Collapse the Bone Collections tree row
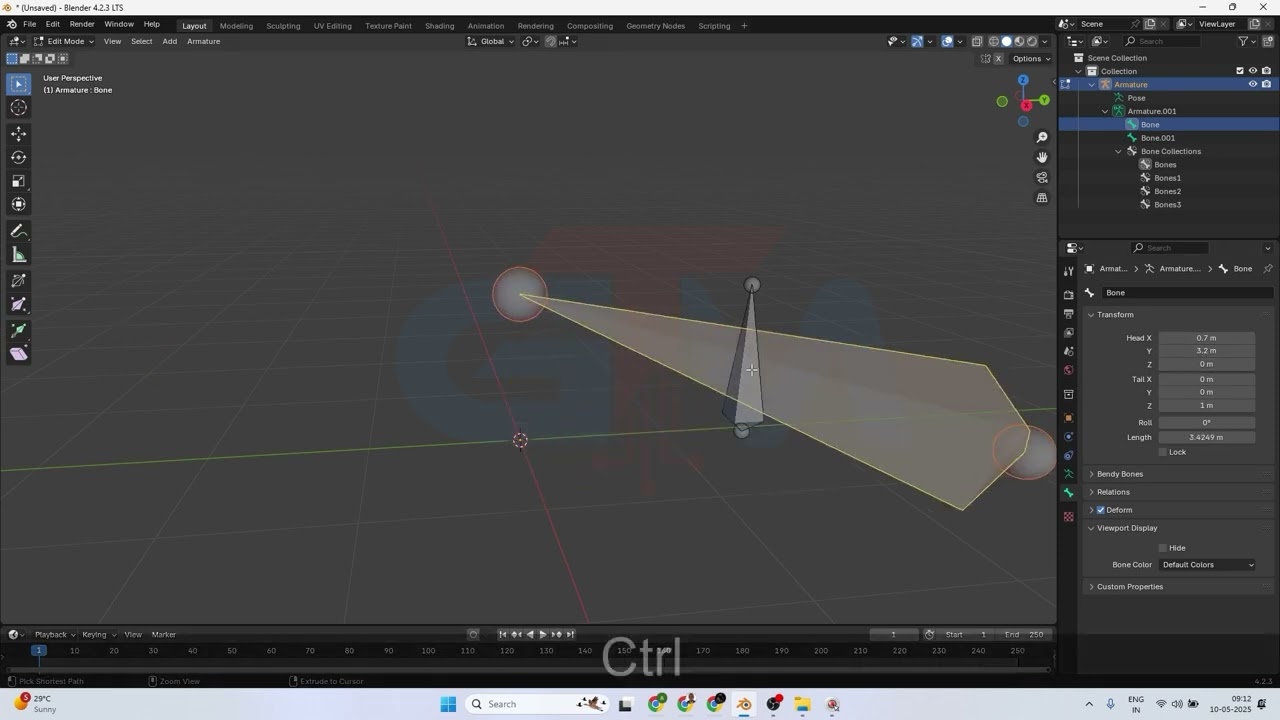This screenshot has height=720, width=1280. tap(1118, 152)
